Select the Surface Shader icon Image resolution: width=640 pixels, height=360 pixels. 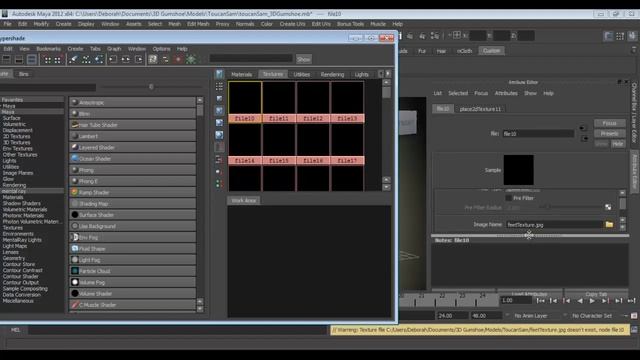point(75,214)
